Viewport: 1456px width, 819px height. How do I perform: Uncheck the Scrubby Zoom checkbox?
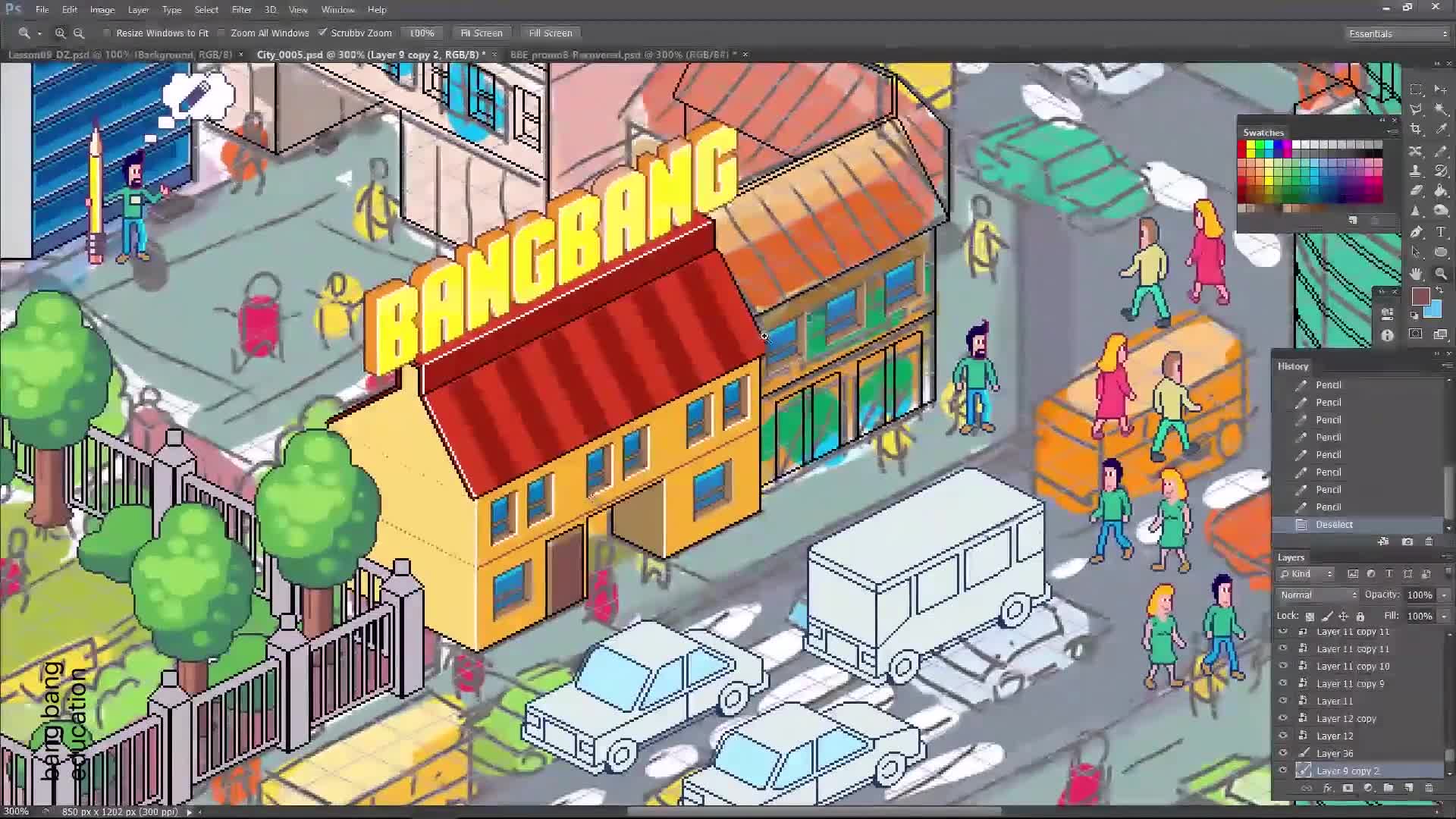(322, 33)
